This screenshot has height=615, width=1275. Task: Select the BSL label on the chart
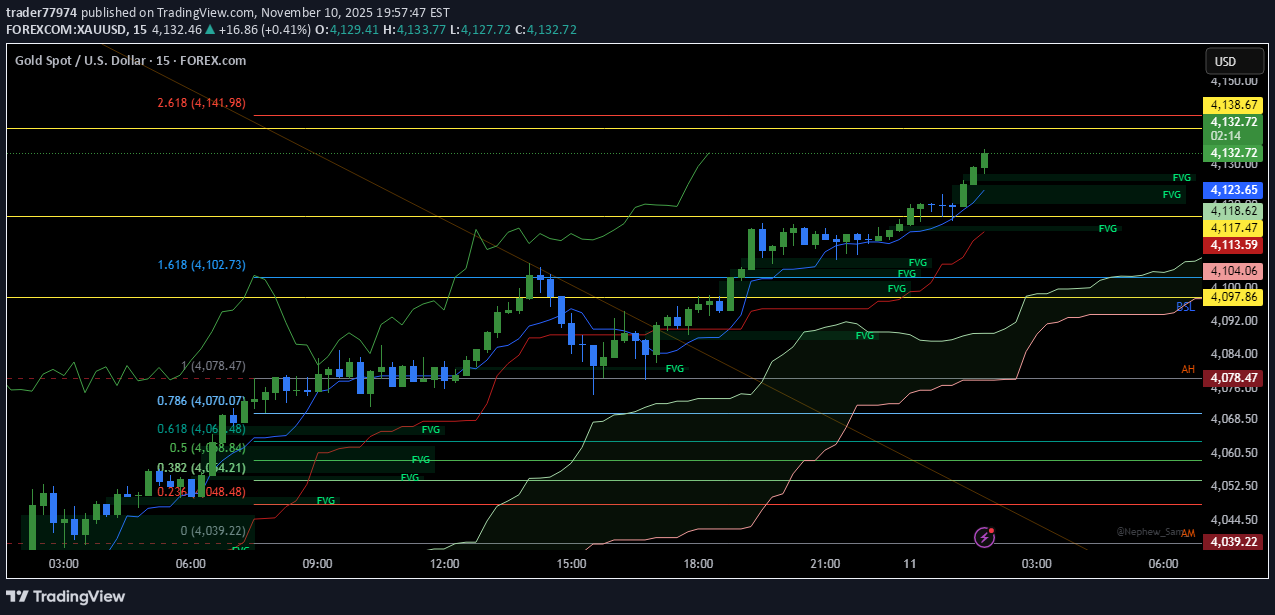click(x=1187, y=307)
